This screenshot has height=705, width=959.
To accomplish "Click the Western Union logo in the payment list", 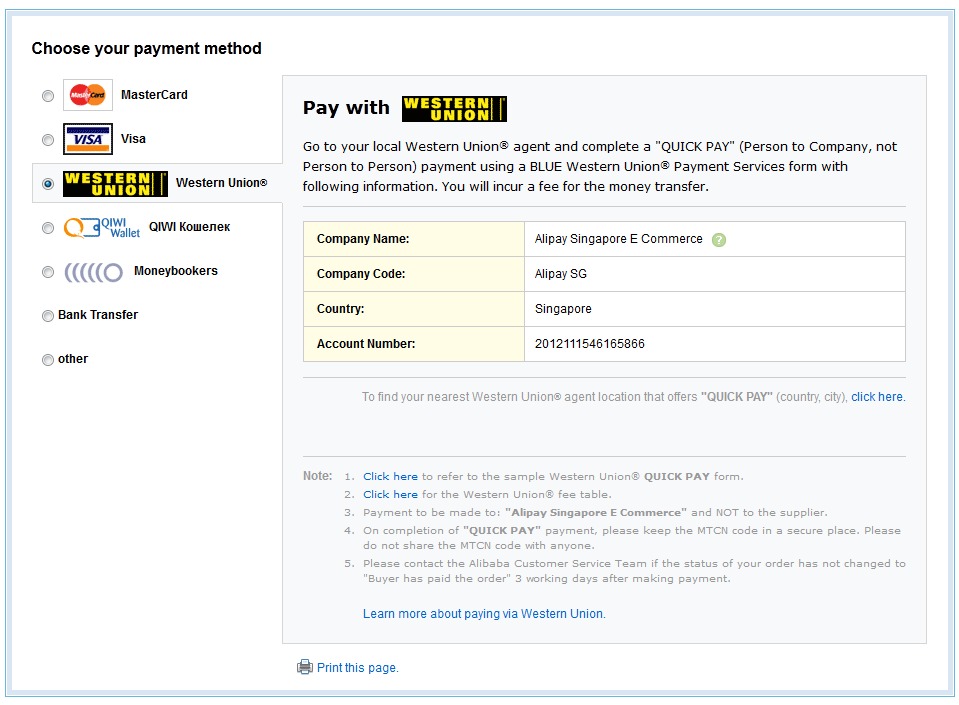I will click(115, 184).
